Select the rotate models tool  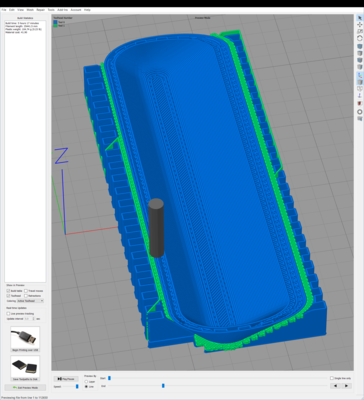point(360,38)
